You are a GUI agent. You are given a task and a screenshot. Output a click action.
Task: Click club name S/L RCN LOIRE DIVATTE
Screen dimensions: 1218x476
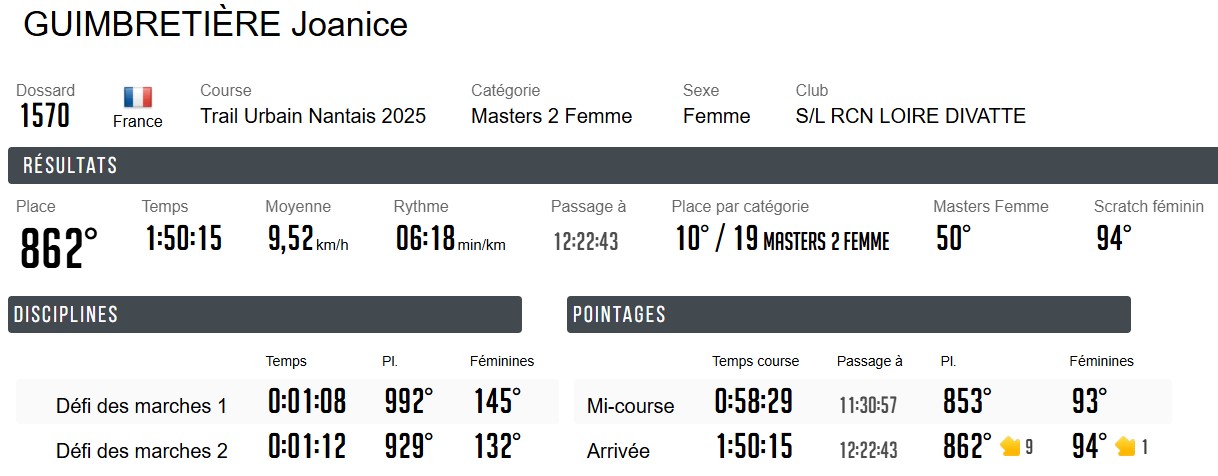tap(910, 116)
